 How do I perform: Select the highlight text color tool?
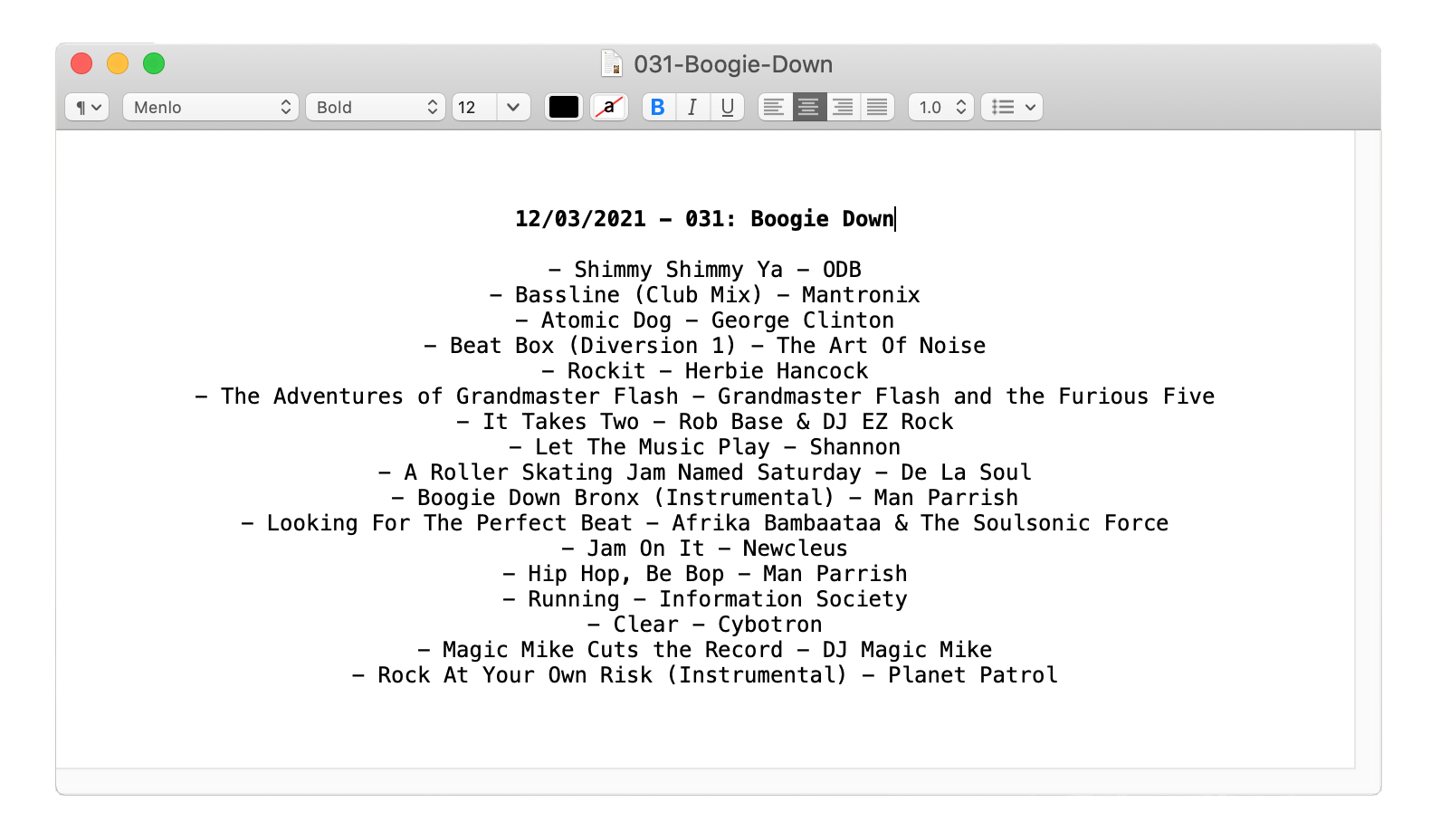pyautogui.click(x=608, y=107)
